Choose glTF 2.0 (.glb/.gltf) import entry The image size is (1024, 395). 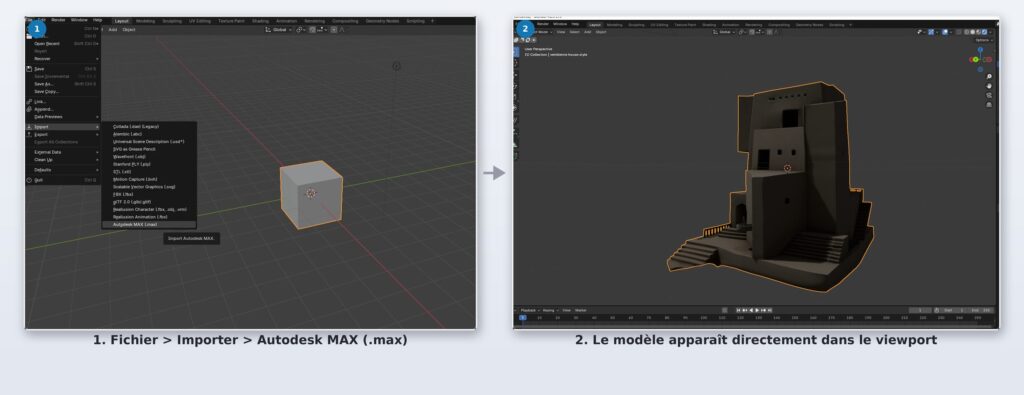149,202
